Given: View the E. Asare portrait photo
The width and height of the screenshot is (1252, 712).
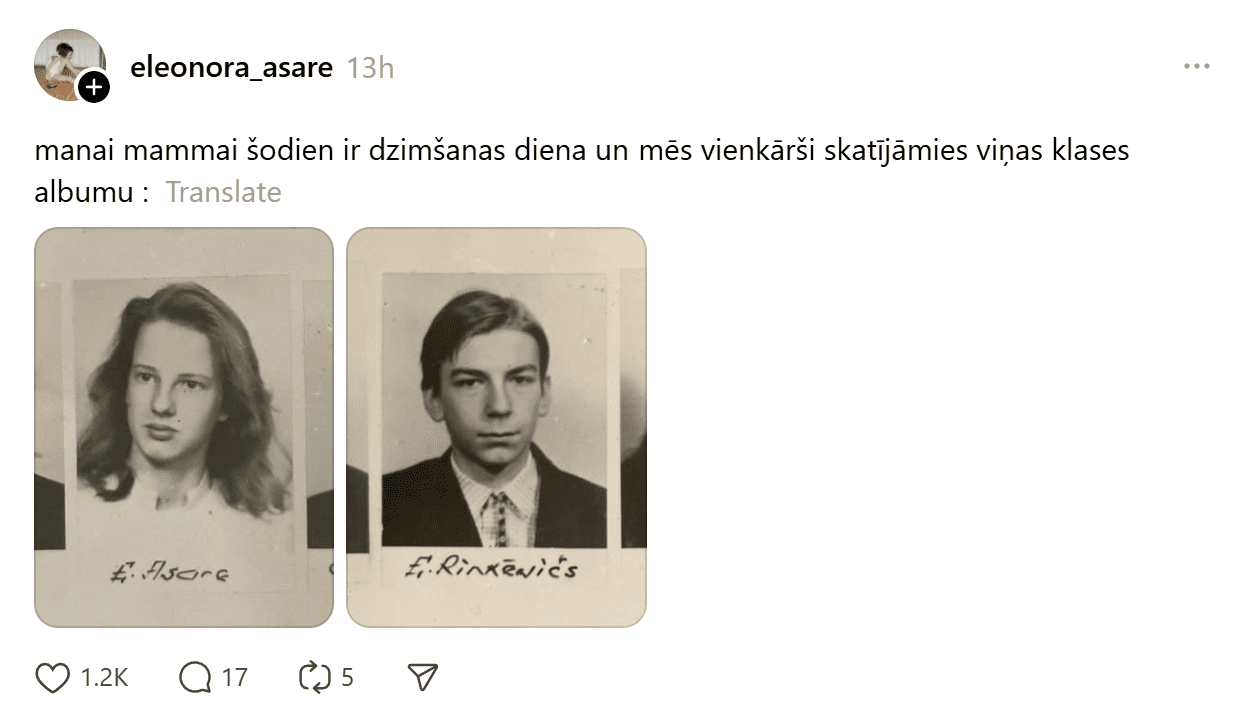Looking at the screenshot, I should click(184, 427).
